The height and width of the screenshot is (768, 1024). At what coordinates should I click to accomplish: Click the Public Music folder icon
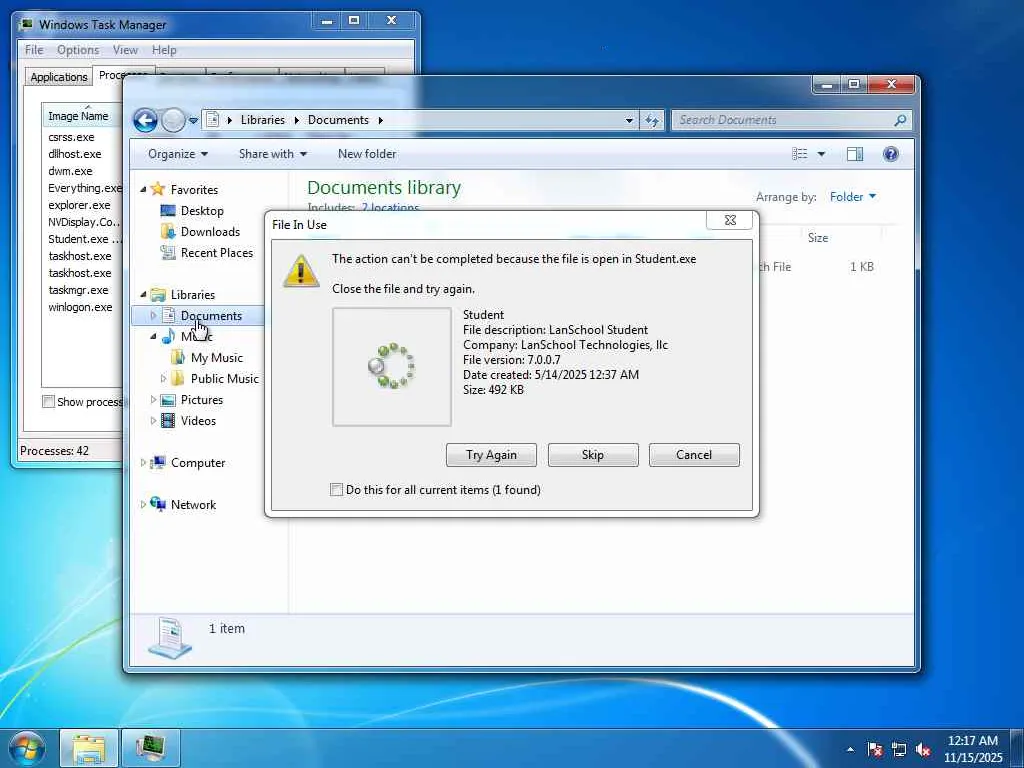coord(178,379)
